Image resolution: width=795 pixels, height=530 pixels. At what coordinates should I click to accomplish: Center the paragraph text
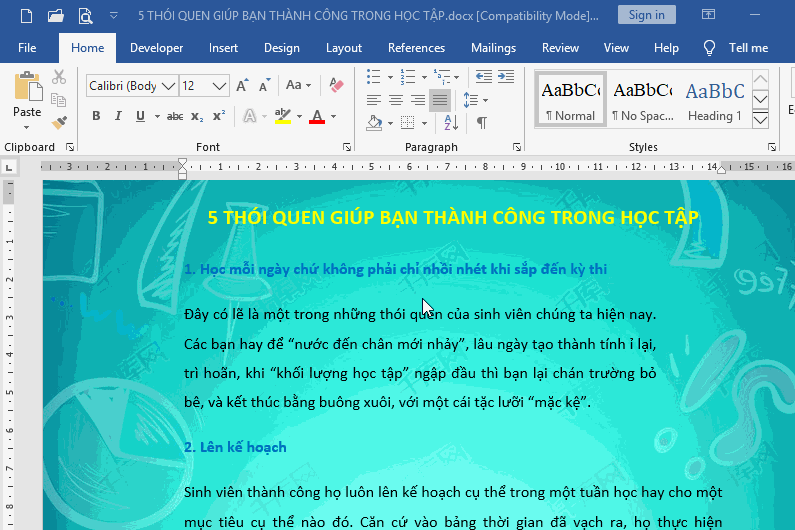point(396,100)
